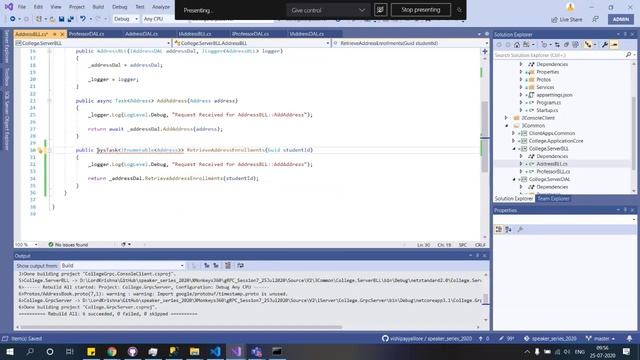This screenshot has width=640, height=360.
Task: Open VS Code from the taskbar
Action: [x=215, y=351]
